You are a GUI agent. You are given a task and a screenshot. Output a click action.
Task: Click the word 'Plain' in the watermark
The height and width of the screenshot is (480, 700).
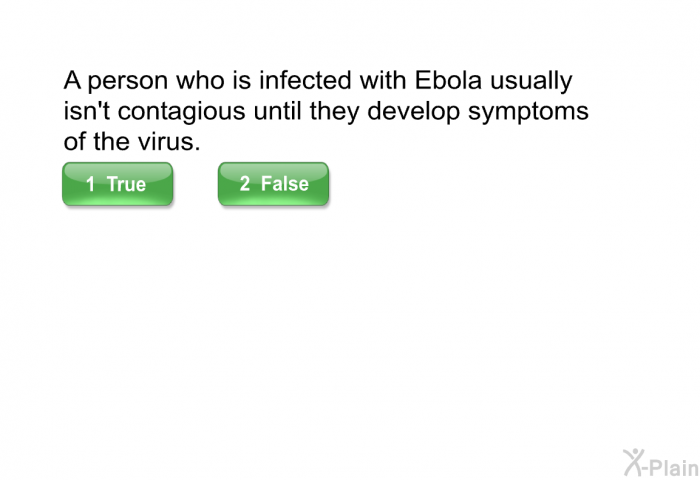[673, 467]
